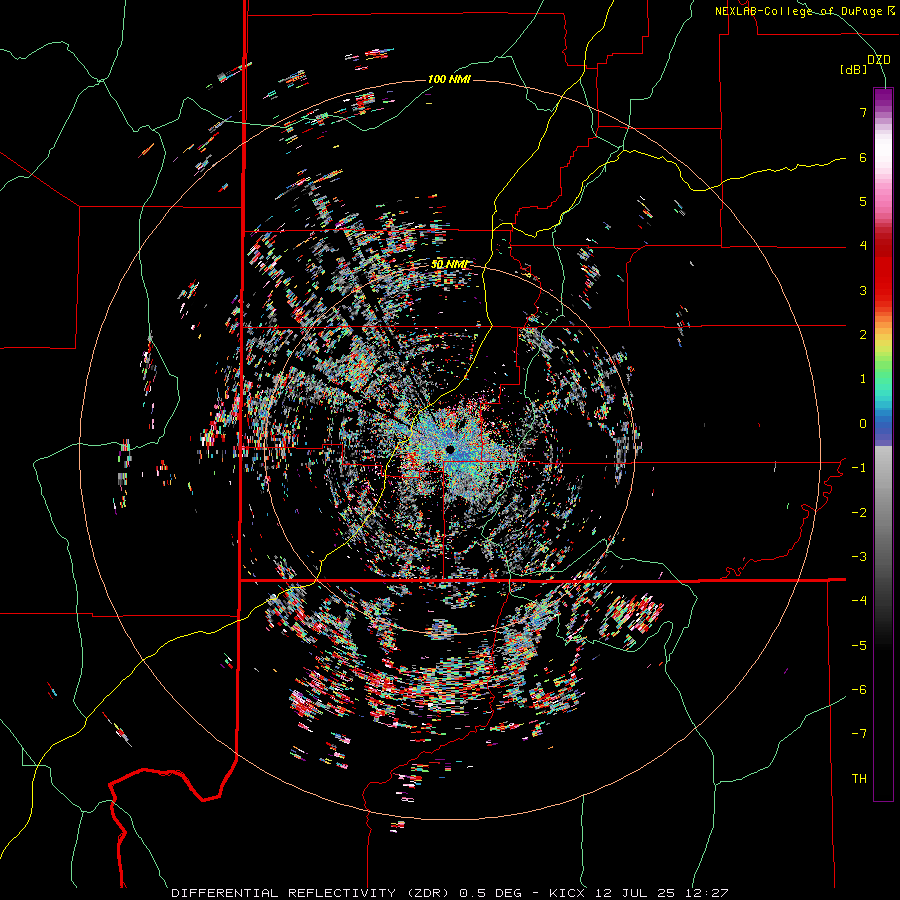The image size is (900, 900).
Task: Click the color scale value 6
Action: pos(863,157)
